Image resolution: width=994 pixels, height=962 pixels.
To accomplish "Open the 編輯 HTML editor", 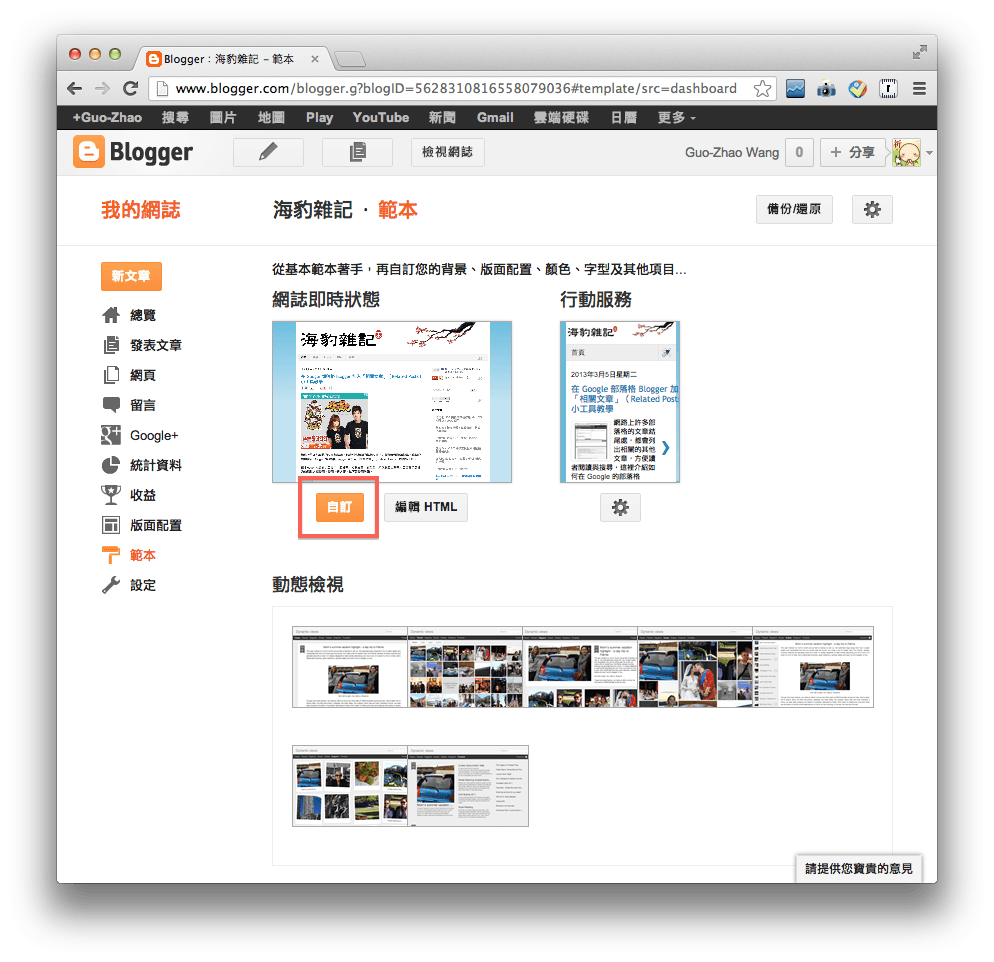I will (x=425, y=507).
